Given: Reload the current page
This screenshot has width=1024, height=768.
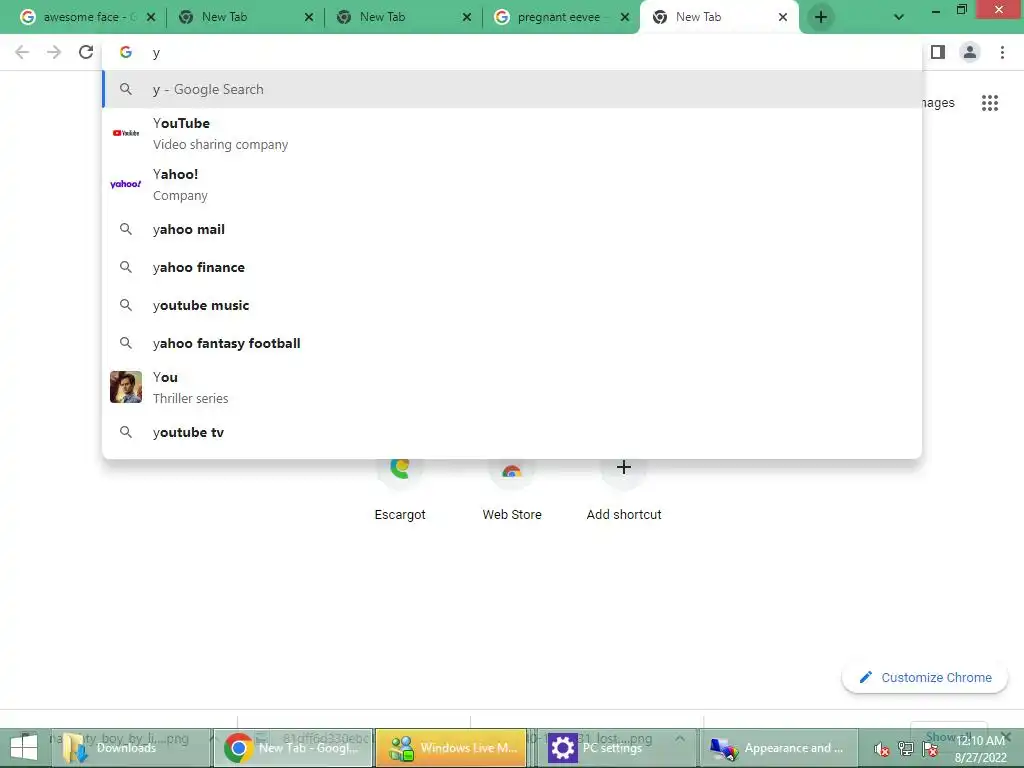Looking at the screenshot, I should (86, 52).
